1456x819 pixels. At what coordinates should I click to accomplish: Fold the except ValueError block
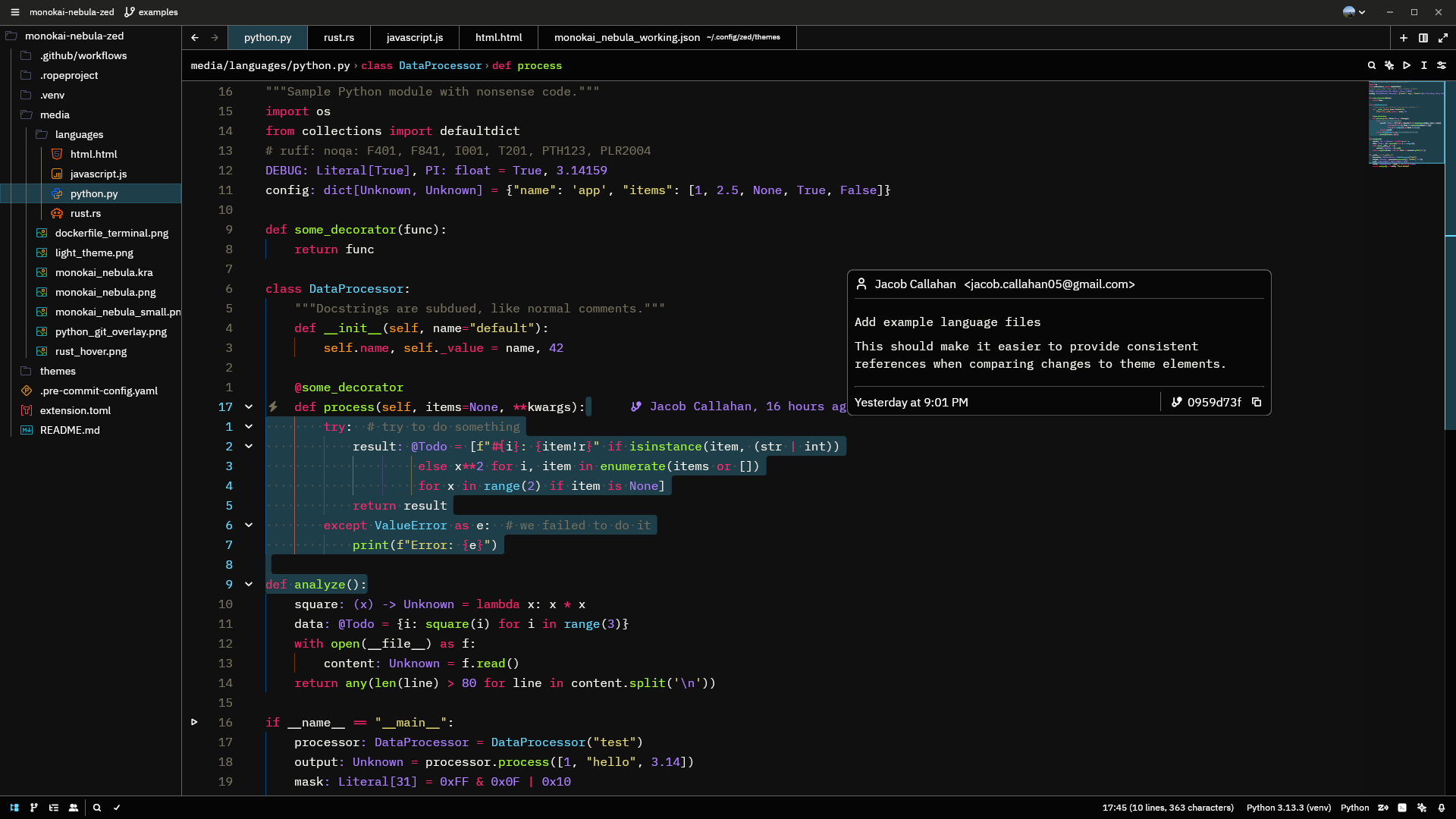coord(249,526)
